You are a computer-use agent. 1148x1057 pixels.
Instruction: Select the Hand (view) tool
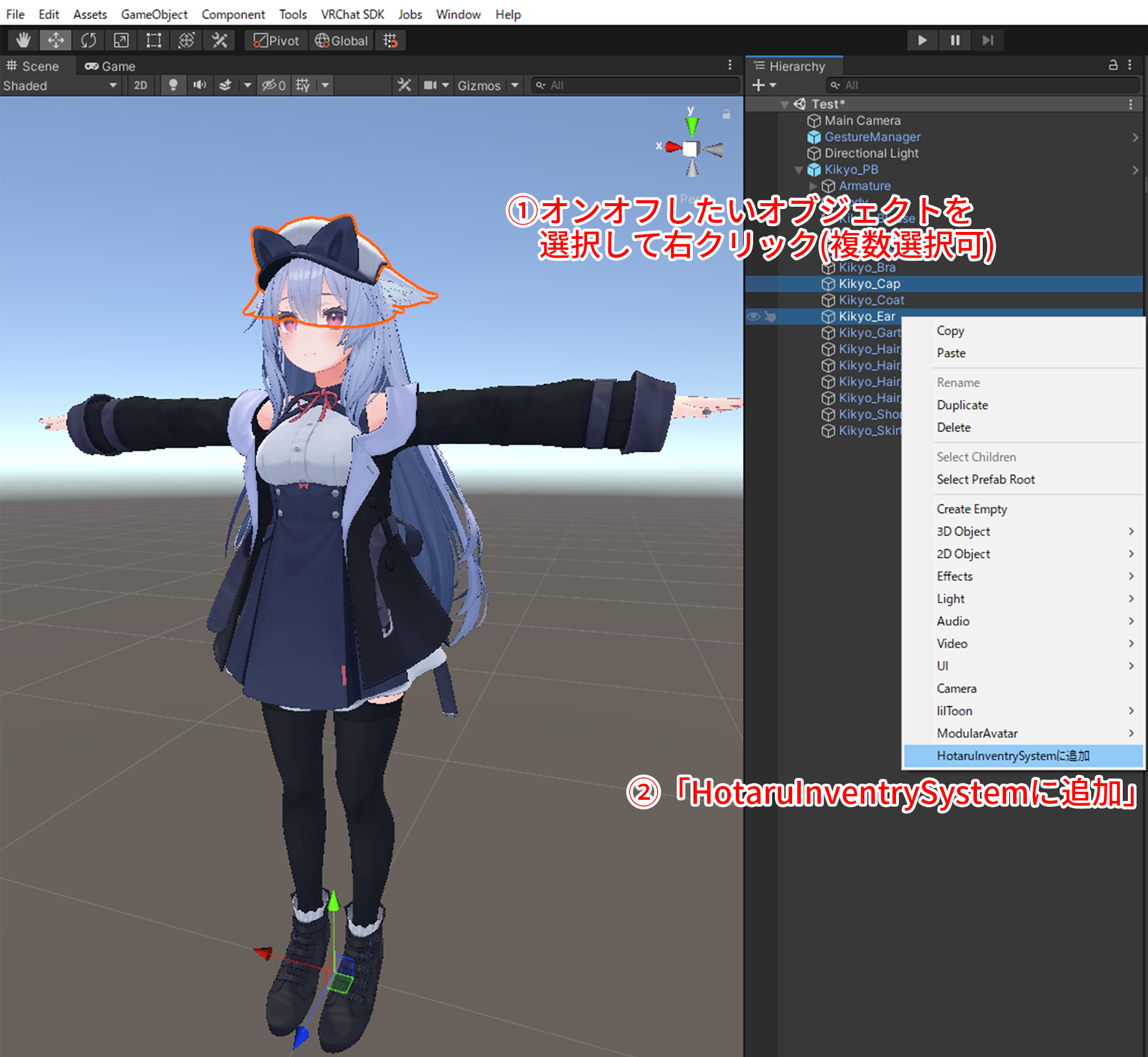[23, 40]
